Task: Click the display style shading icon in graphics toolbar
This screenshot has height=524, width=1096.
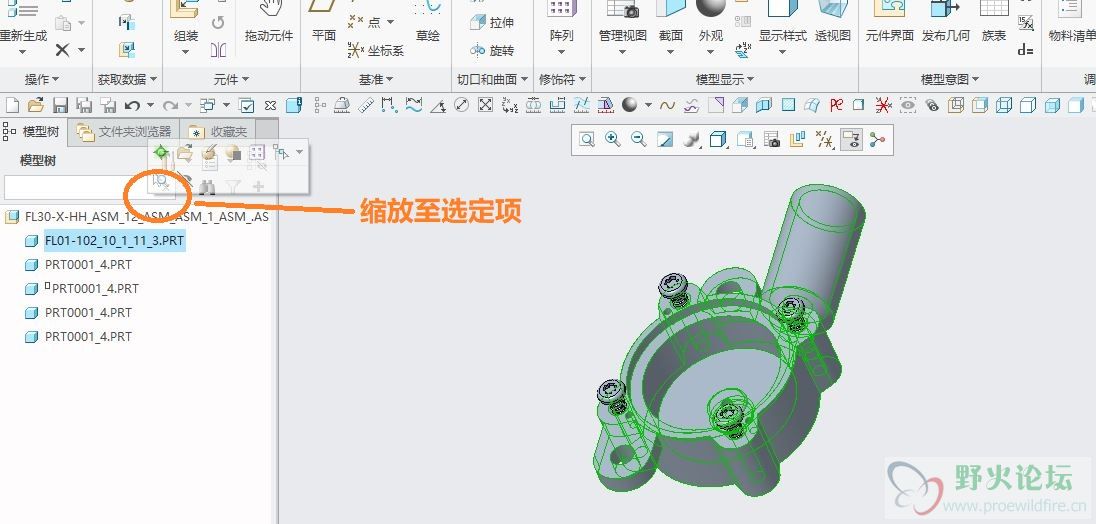Action: tap(719, 140)
